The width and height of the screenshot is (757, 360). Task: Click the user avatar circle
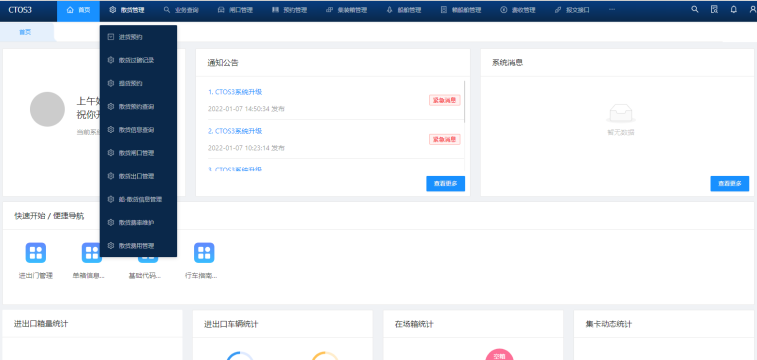pos(47,109)
